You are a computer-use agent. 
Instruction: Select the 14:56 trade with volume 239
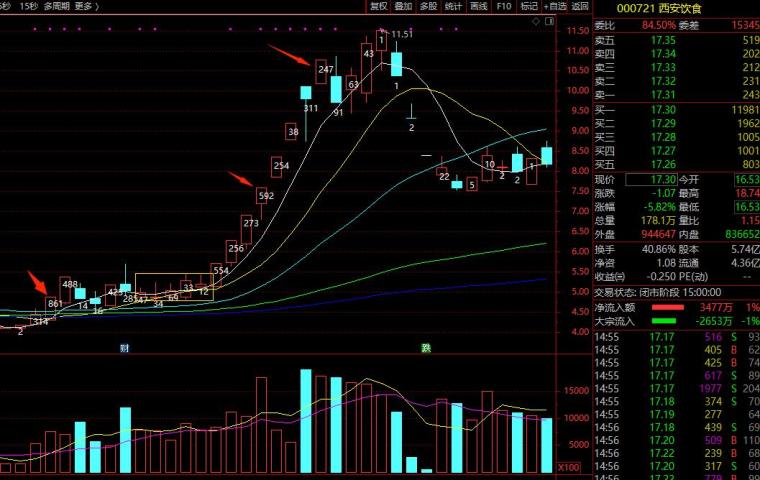[x=677, y=453]
